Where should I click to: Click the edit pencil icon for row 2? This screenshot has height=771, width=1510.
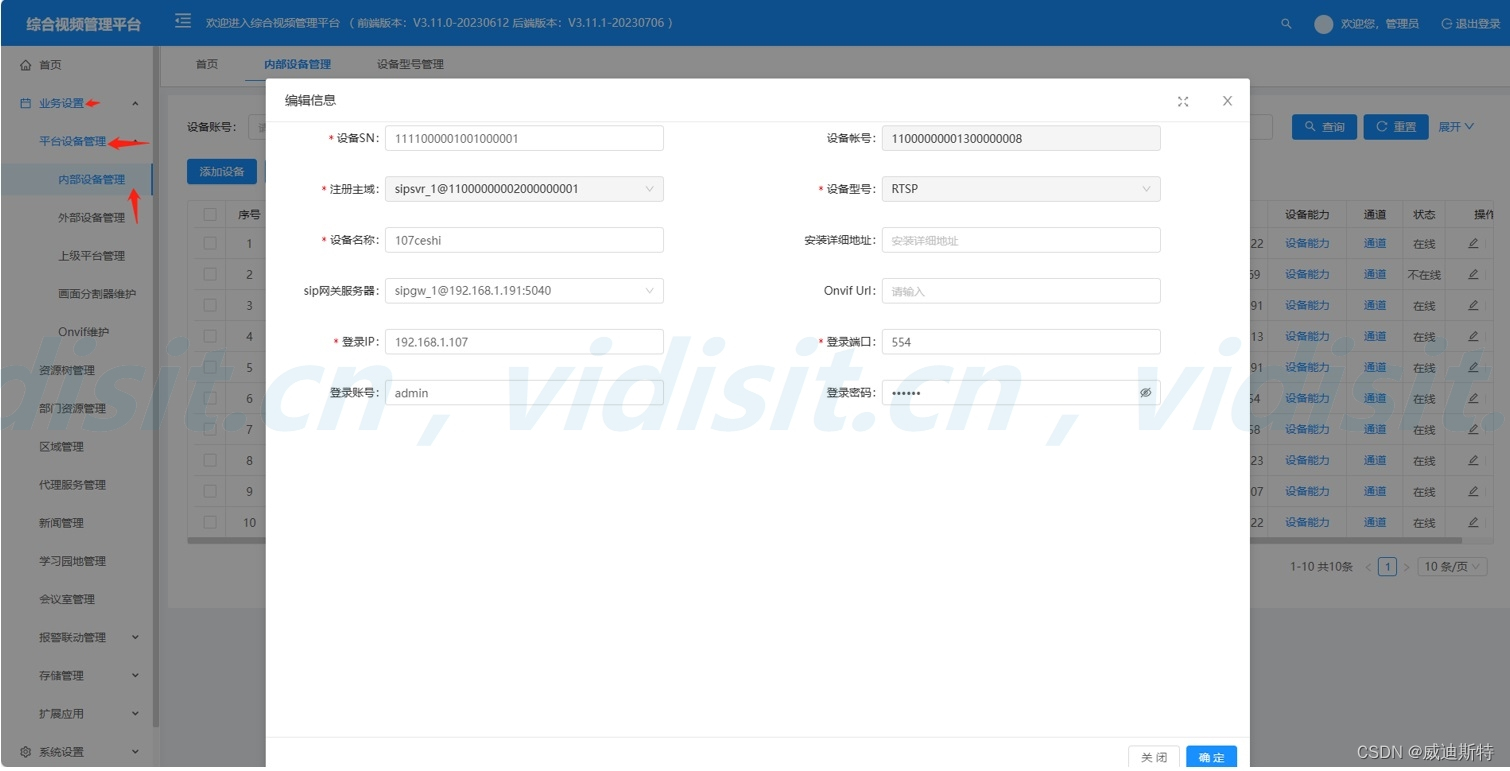coord(1473,274)
